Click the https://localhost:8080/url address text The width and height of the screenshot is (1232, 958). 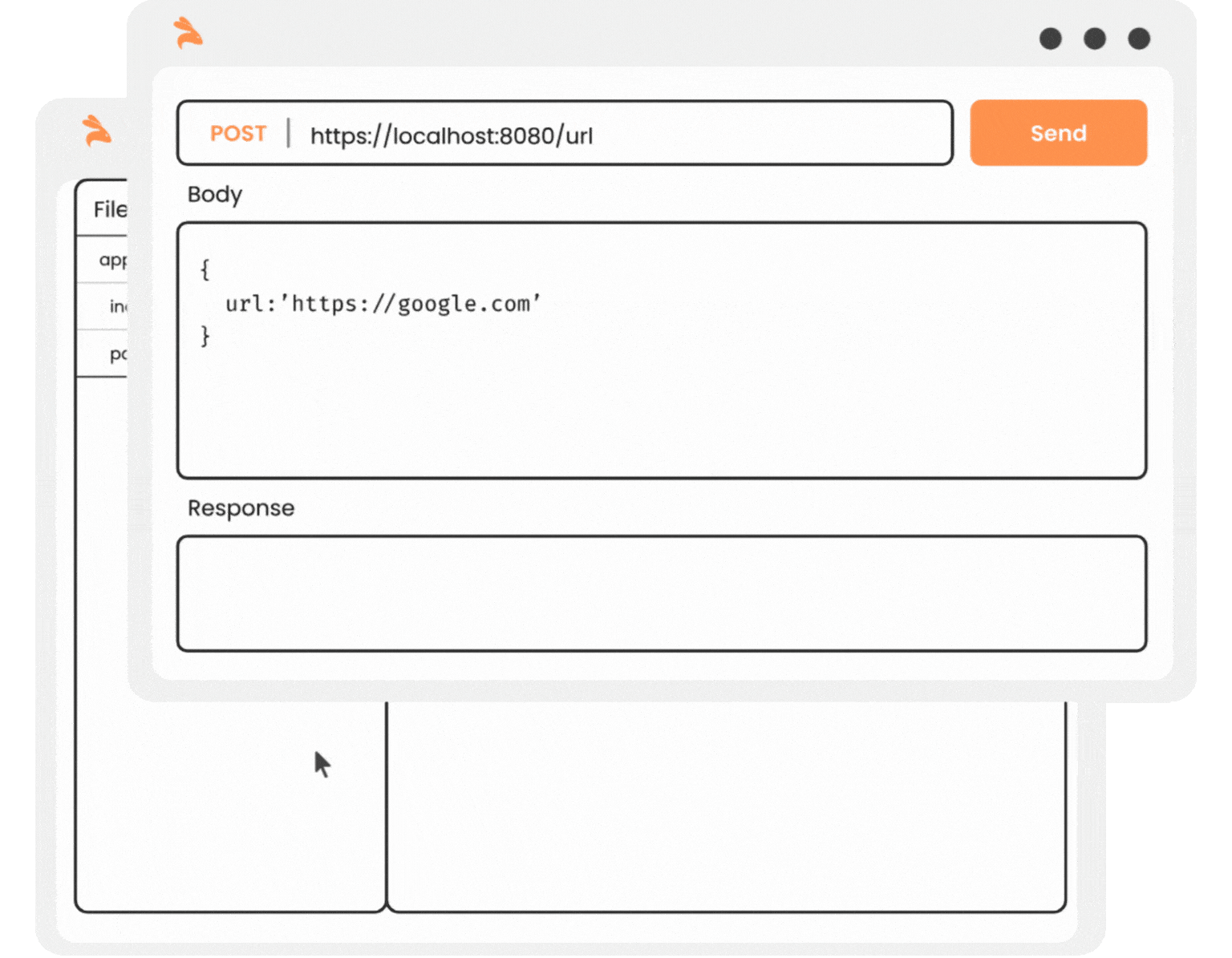click(452, 135)
